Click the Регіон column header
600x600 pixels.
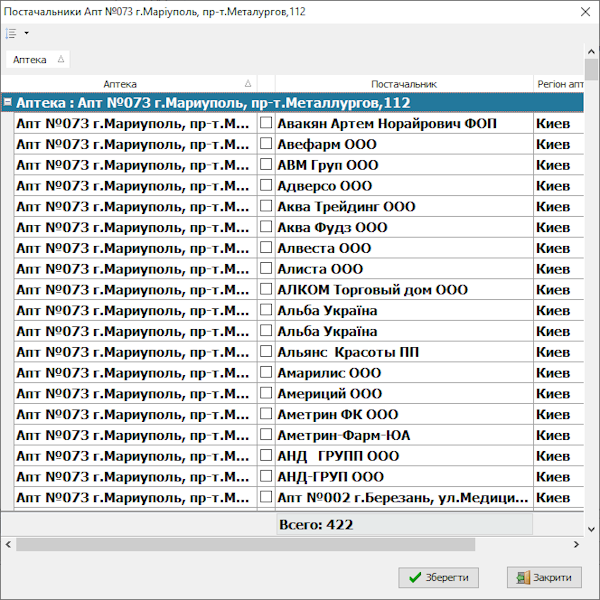559,85
